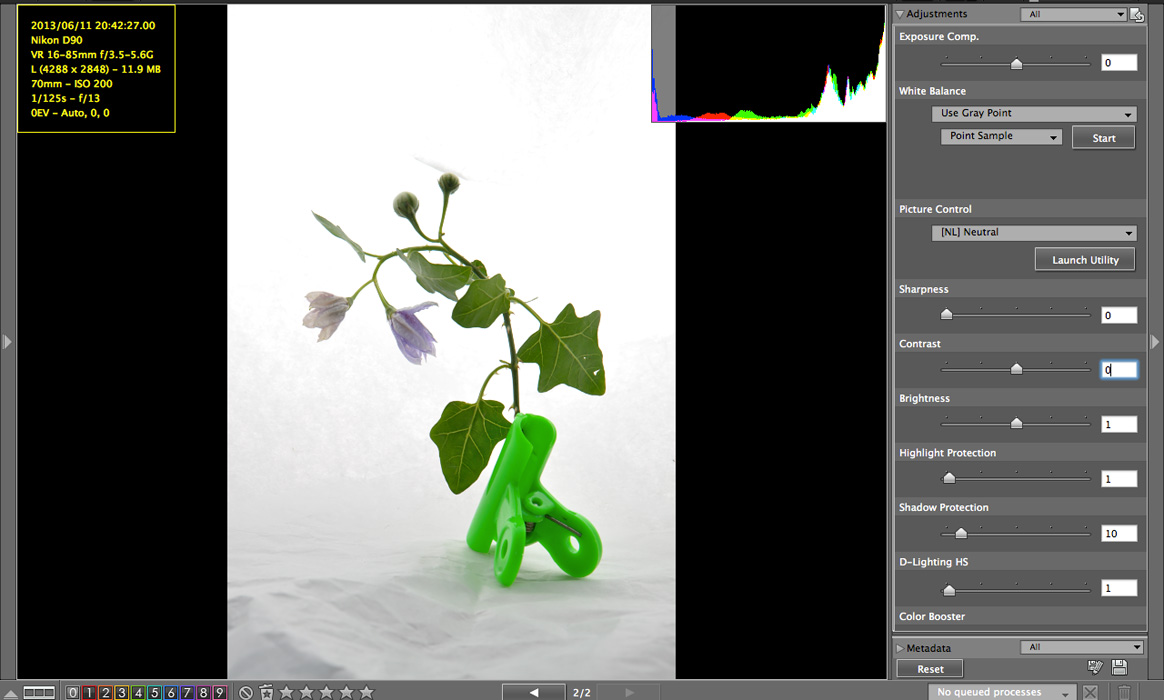Screen dimensions: 1164x700
Task: Click the 'White Balance' section label
Action: tap(932, 91)
